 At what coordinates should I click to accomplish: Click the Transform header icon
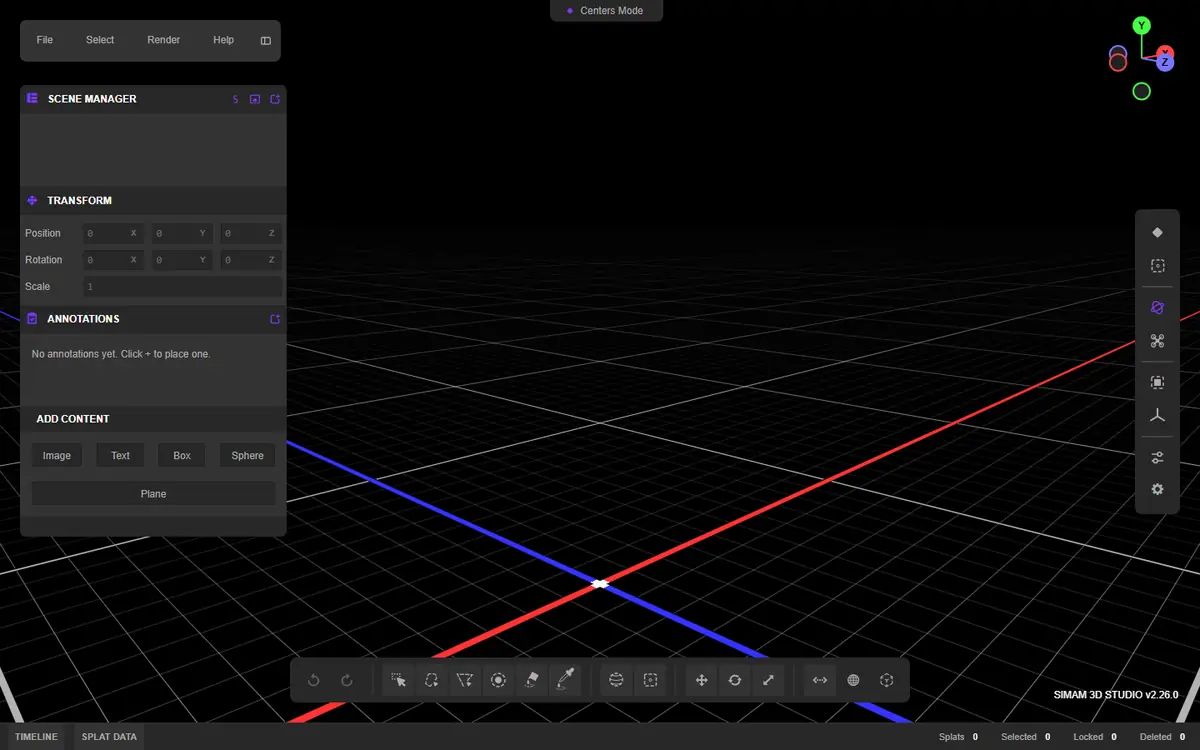[32, 201]
